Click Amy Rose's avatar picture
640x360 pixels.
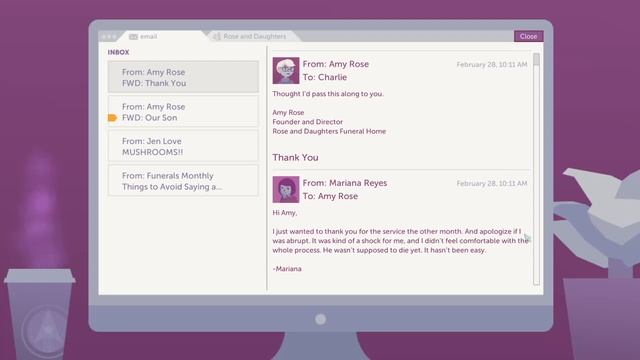pyautogui.click(x=286, y=71)
